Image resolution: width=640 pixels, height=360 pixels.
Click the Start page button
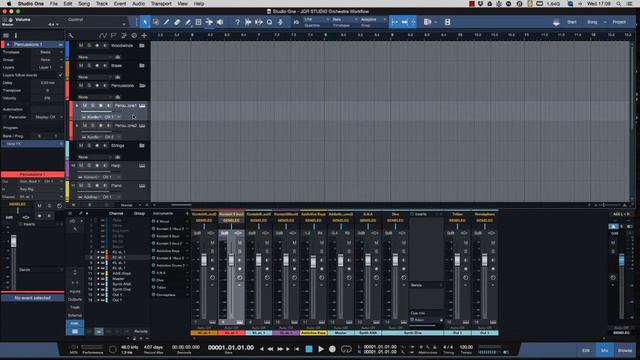click(572, 22)
